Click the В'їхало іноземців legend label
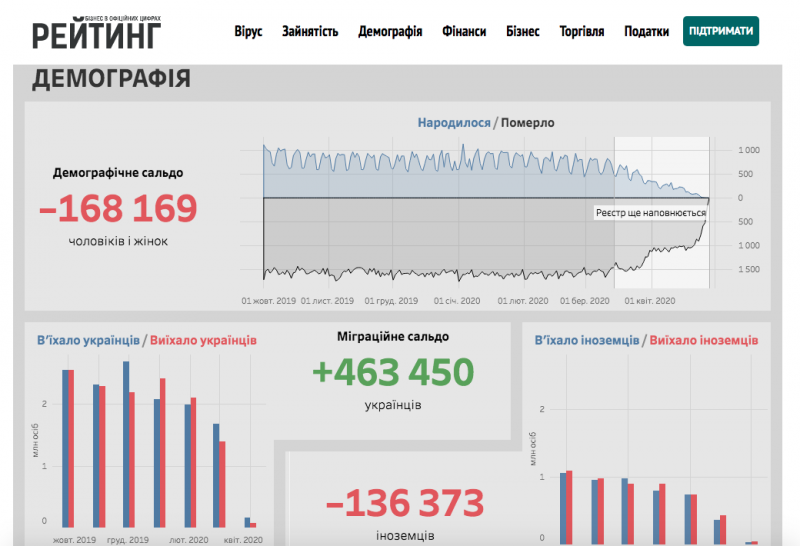The height and width of the screenshot is (546, 800). point(588,340)
